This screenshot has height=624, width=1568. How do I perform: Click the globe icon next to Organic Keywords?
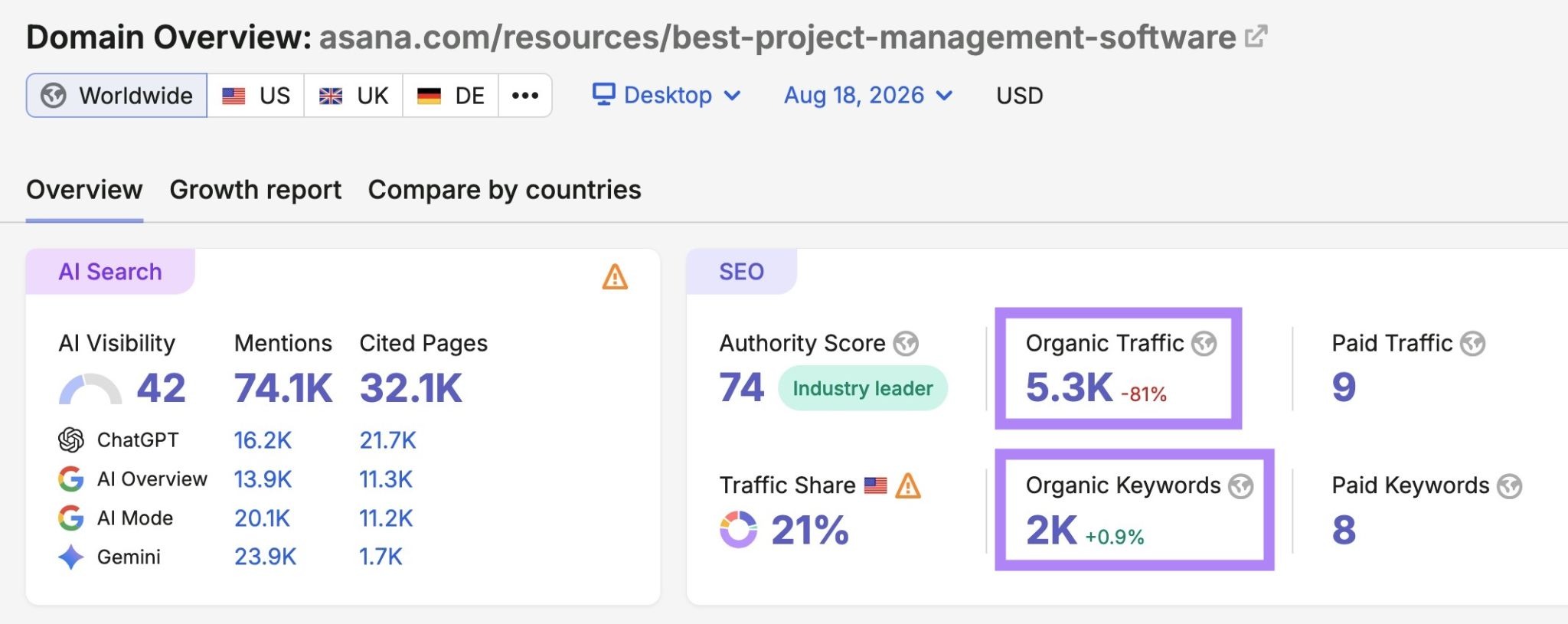(1240, 486)
